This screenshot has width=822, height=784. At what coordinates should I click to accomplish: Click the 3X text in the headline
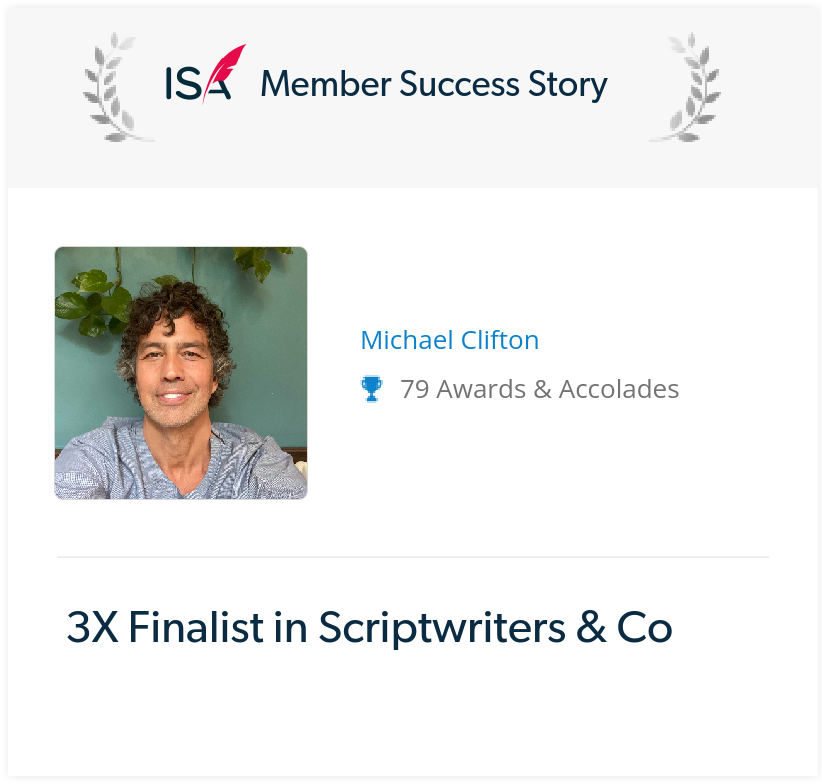(92, 627)
